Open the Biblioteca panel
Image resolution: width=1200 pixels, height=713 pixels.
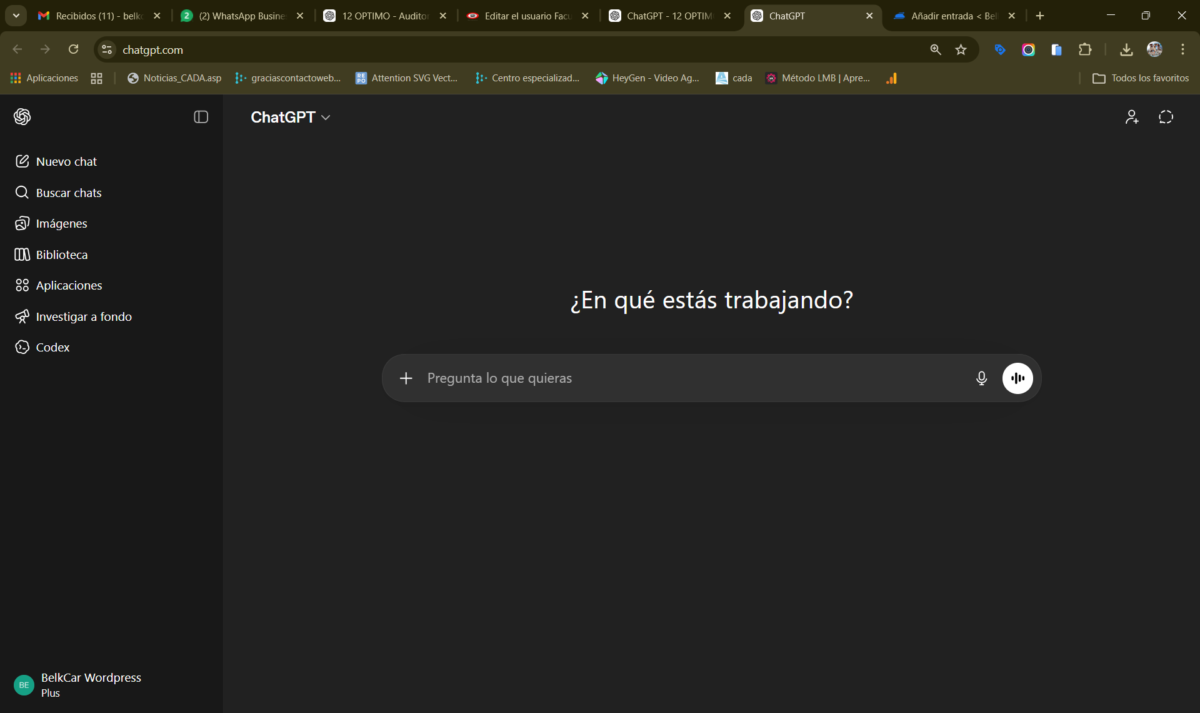tap(62, 254)
